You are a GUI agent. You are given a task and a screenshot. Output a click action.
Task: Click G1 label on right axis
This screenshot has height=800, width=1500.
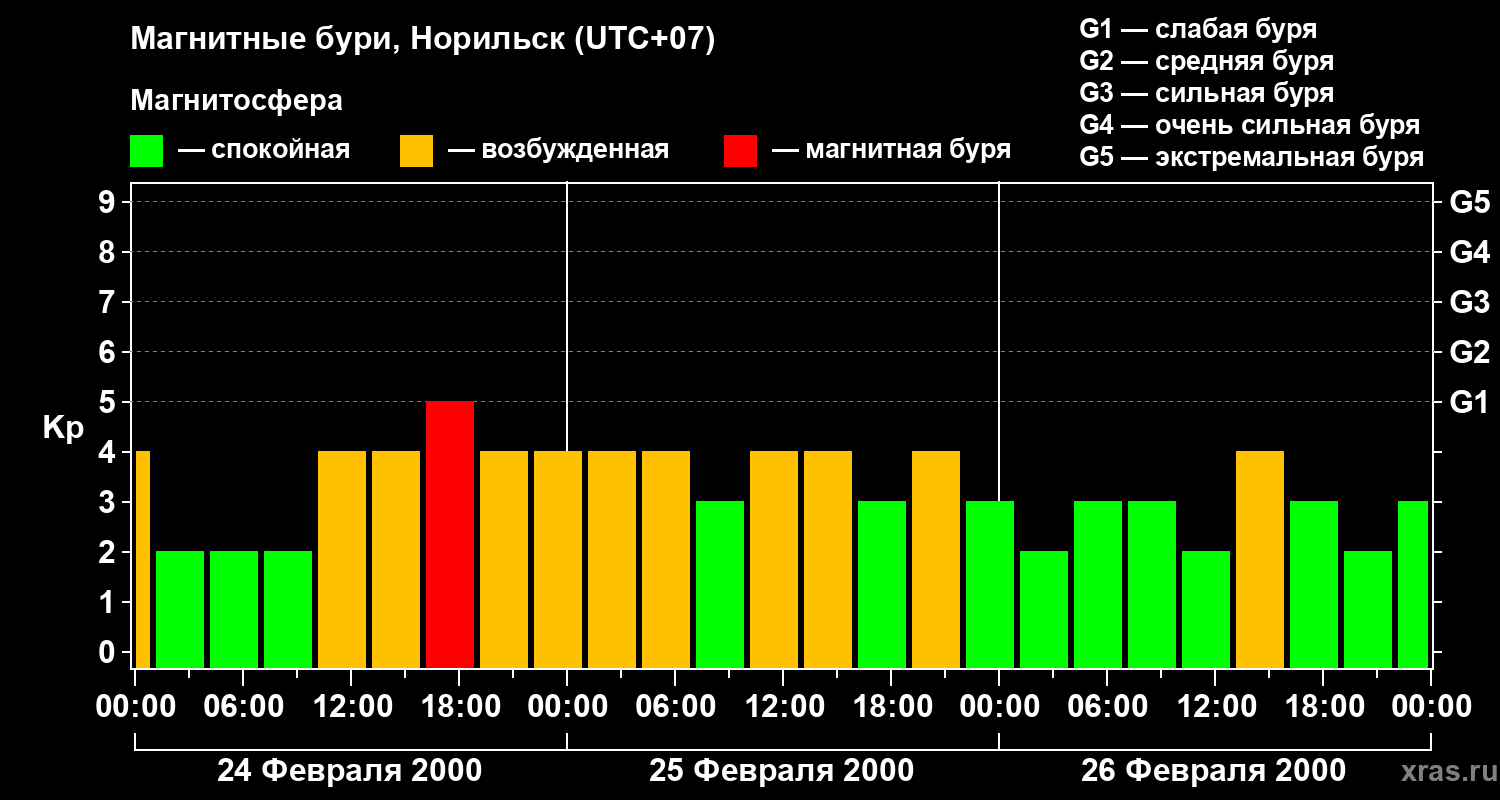tap(1469, 402)
